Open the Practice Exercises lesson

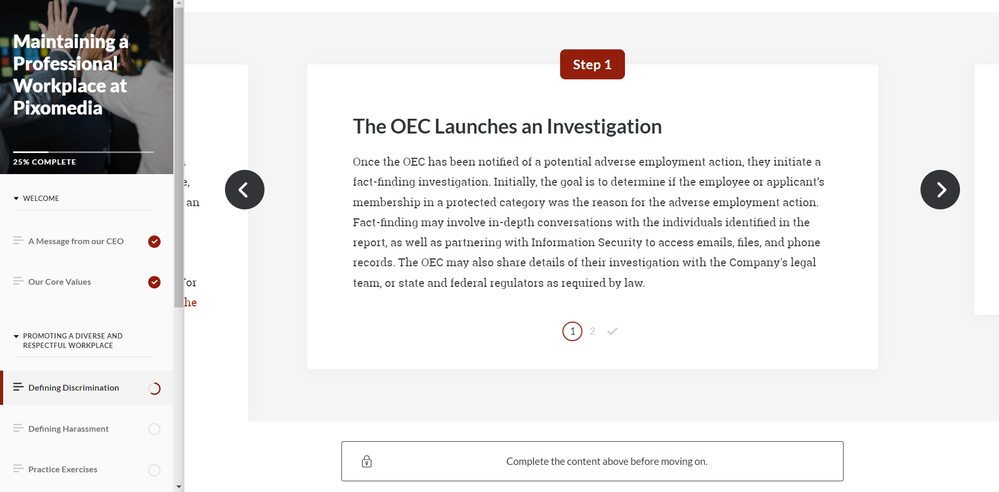(x=63, y=469)
